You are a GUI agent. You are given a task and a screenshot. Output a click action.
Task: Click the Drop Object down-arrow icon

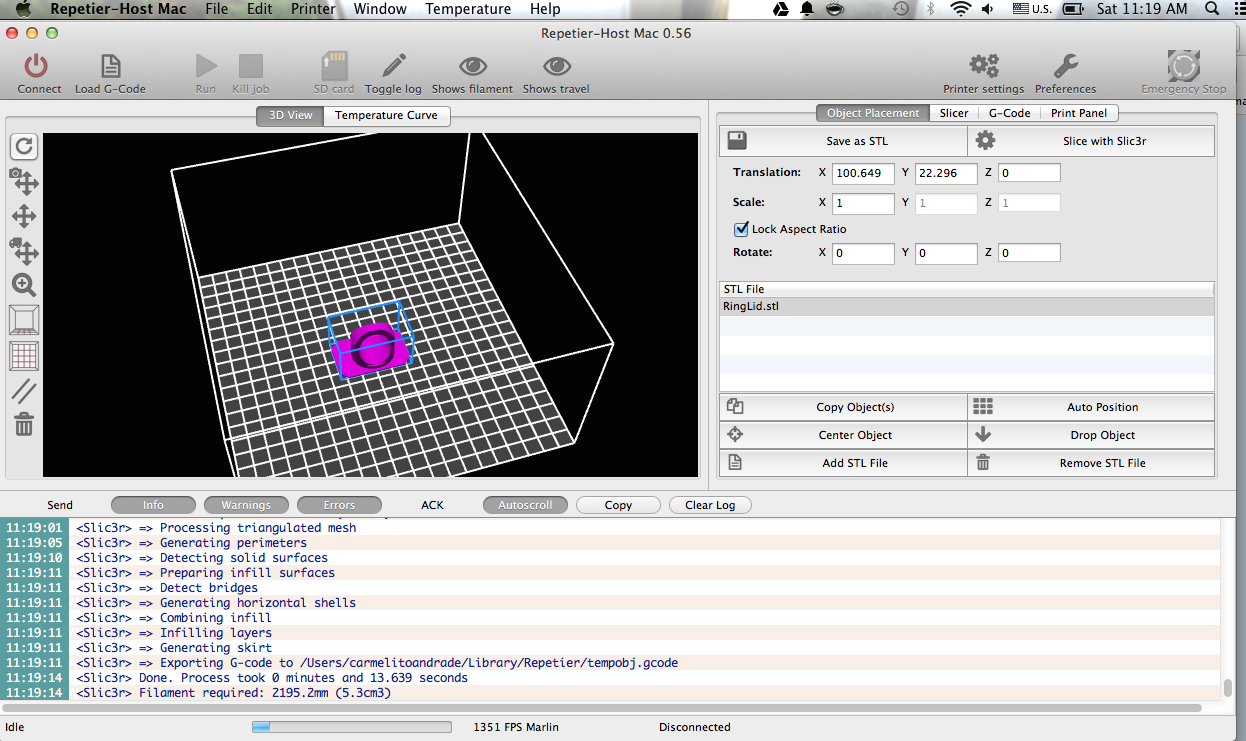983,435
